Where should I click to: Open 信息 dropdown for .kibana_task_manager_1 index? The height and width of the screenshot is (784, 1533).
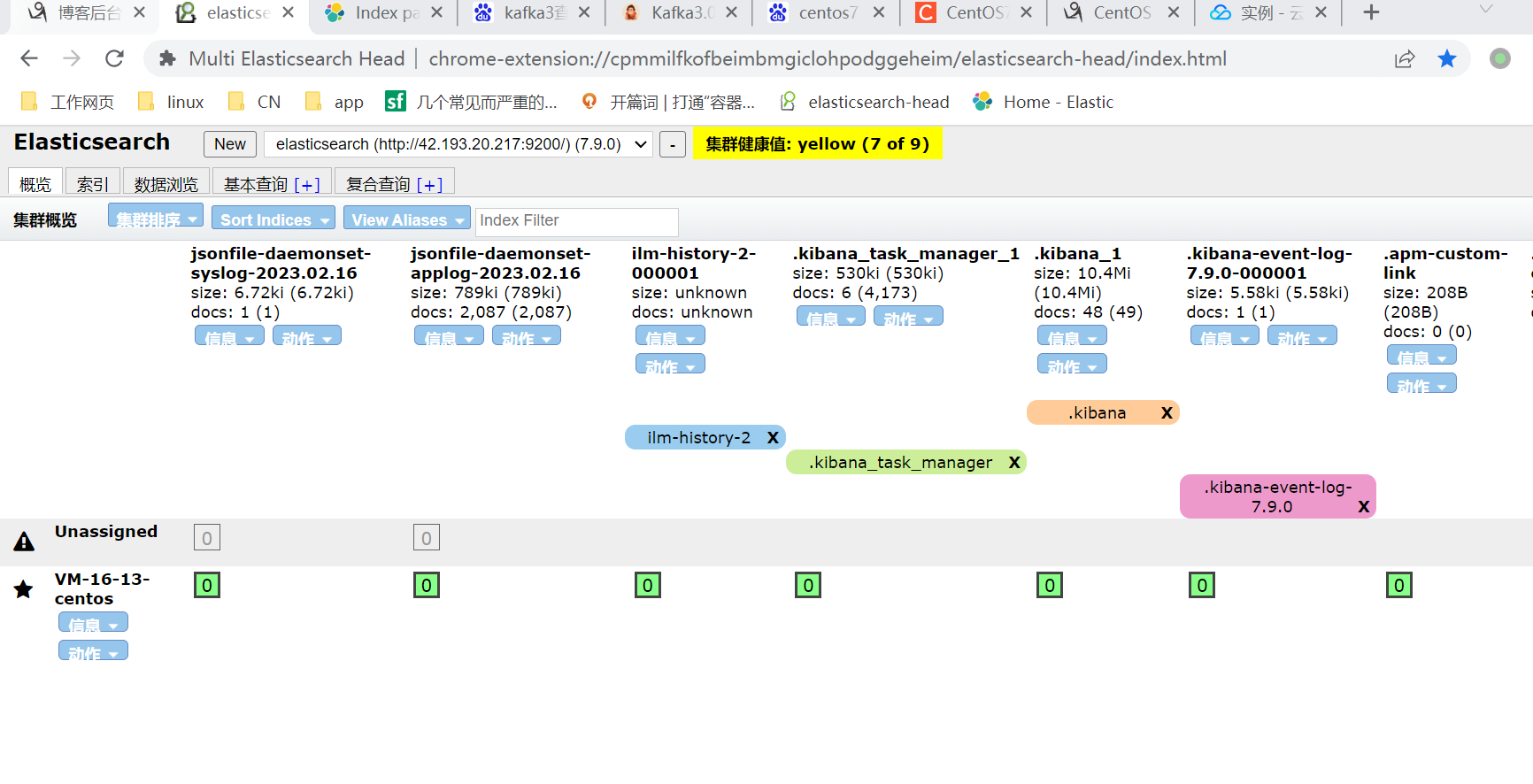pyautogui.click(x=831, y=318)
